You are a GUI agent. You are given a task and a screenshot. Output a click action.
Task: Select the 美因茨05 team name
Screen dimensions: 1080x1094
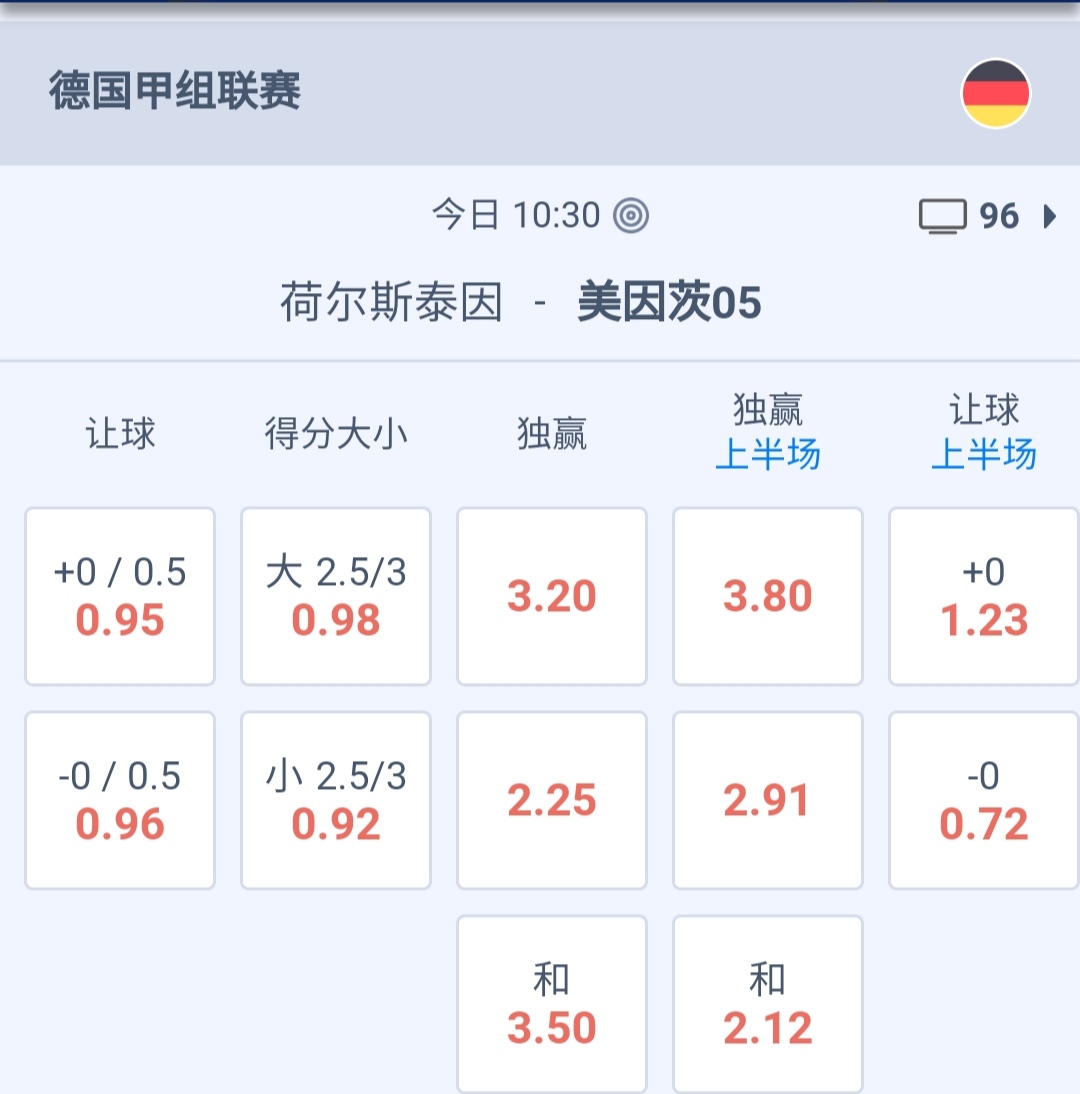[x=669, y=302]
